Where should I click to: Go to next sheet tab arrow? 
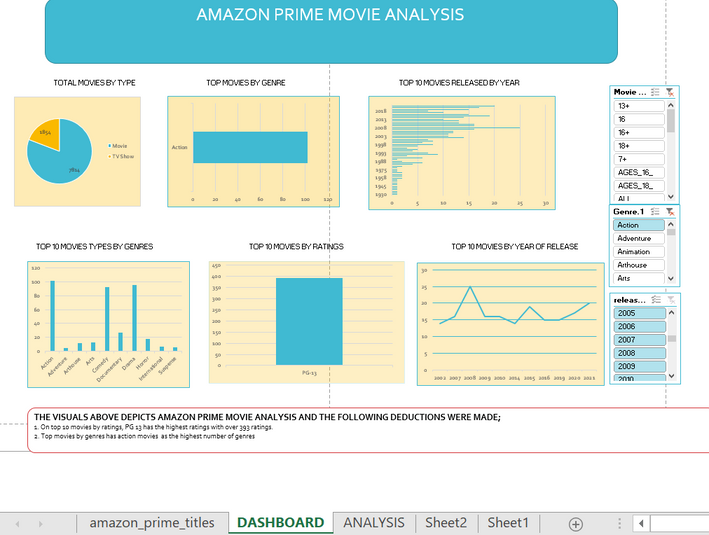[x=41, y=524]
